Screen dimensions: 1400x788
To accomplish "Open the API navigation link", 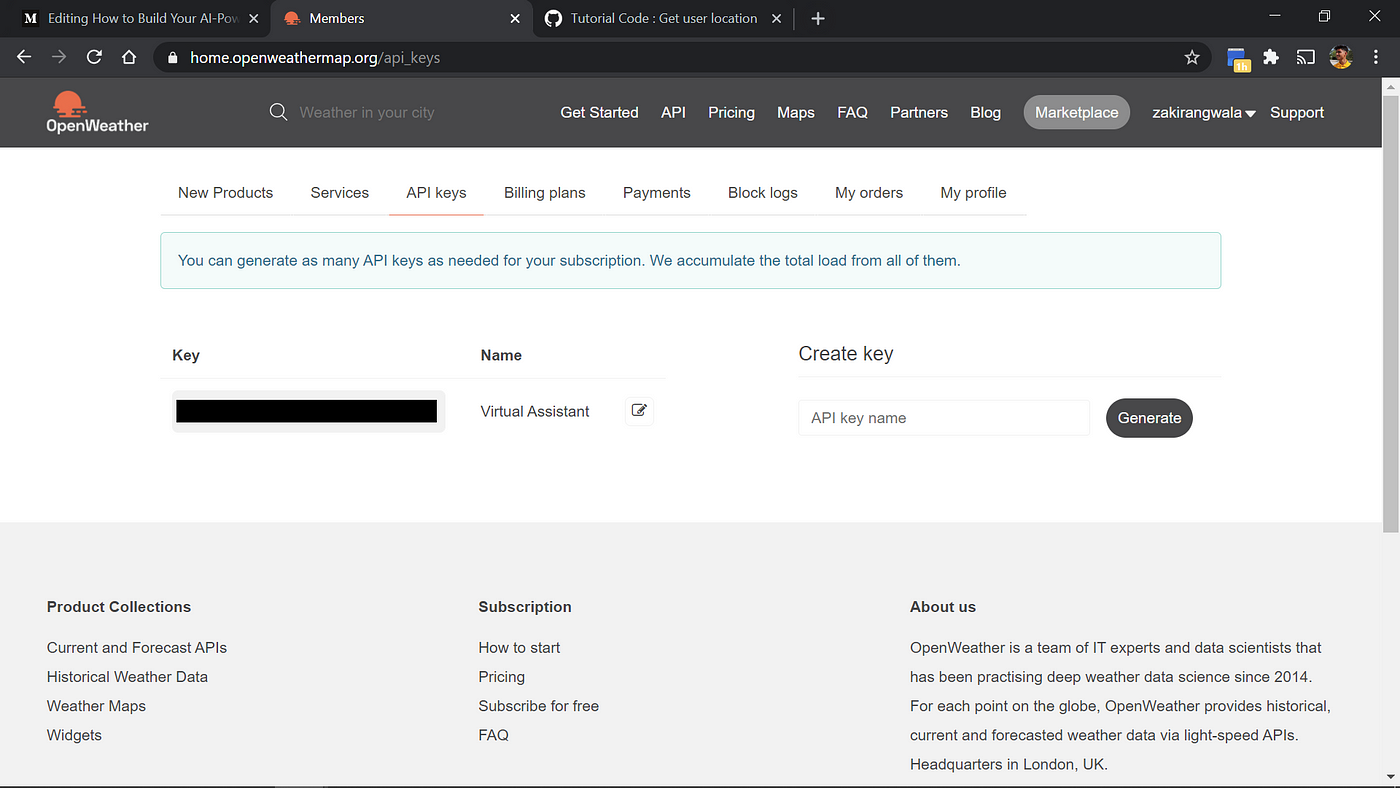I will pos(673,112).
